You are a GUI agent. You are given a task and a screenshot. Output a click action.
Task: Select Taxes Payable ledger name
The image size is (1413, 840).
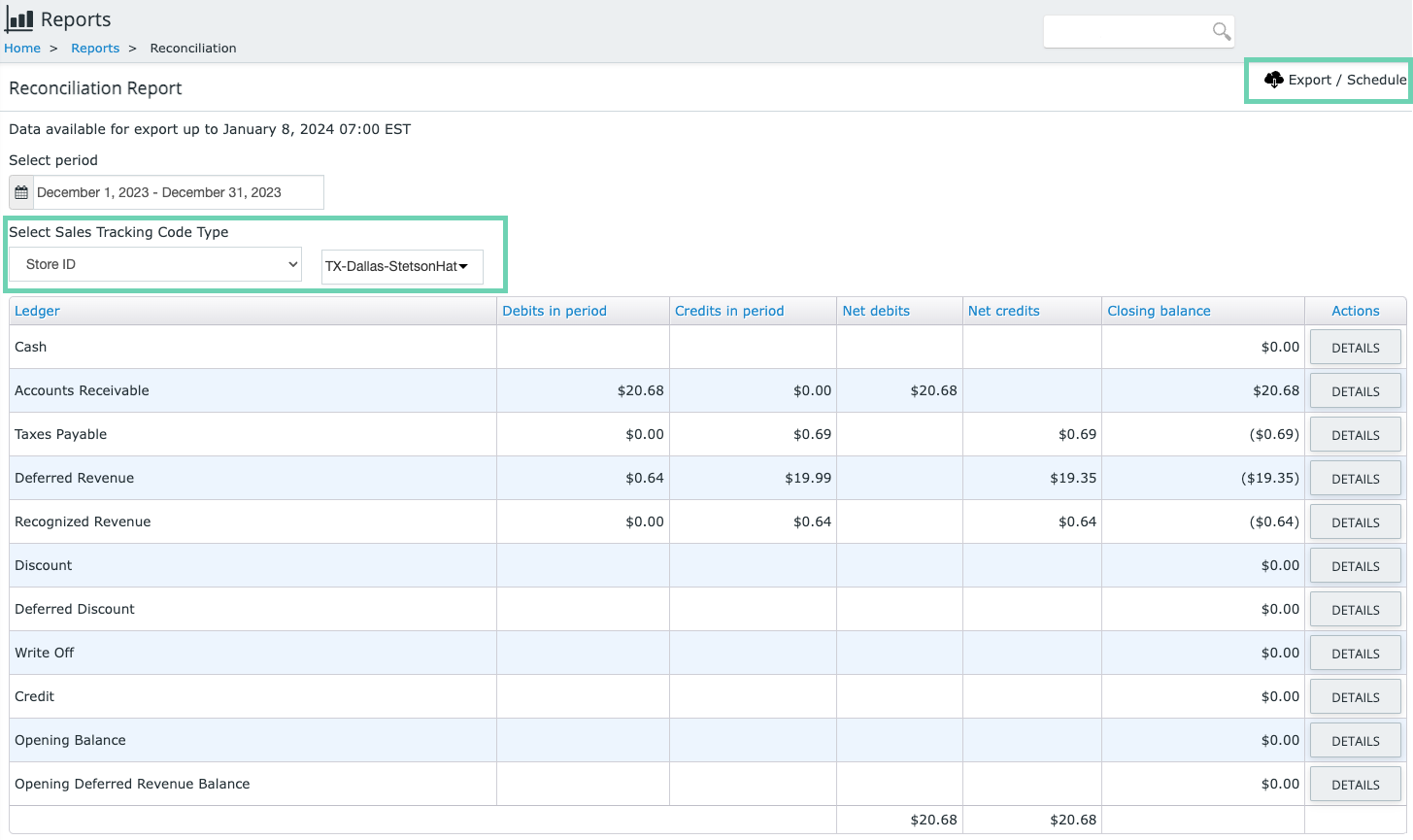click(x=60, y=434)
